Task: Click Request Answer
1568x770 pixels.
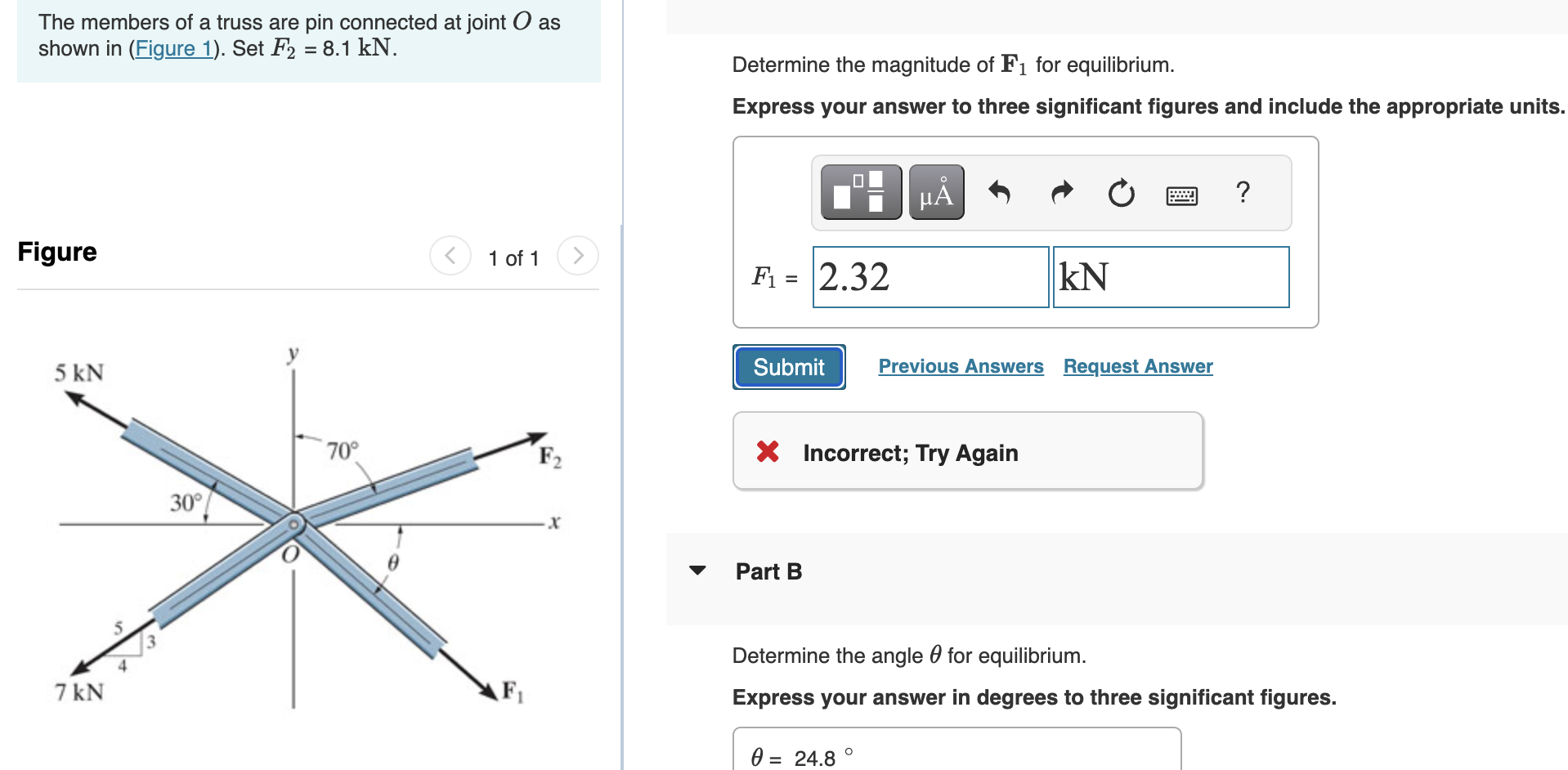Action: pos(1137,365)
